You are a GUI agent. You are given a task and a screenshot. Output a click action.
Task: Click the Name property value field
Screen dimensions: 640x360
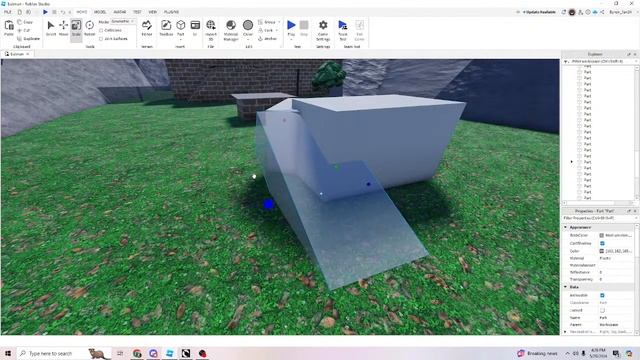(616, 318)
